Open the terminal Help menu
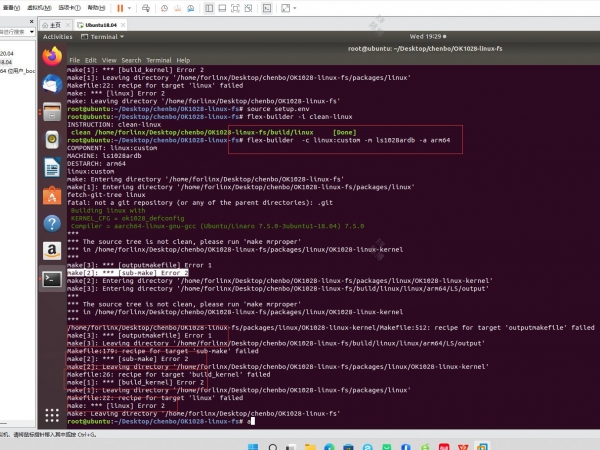 [183, 60]
